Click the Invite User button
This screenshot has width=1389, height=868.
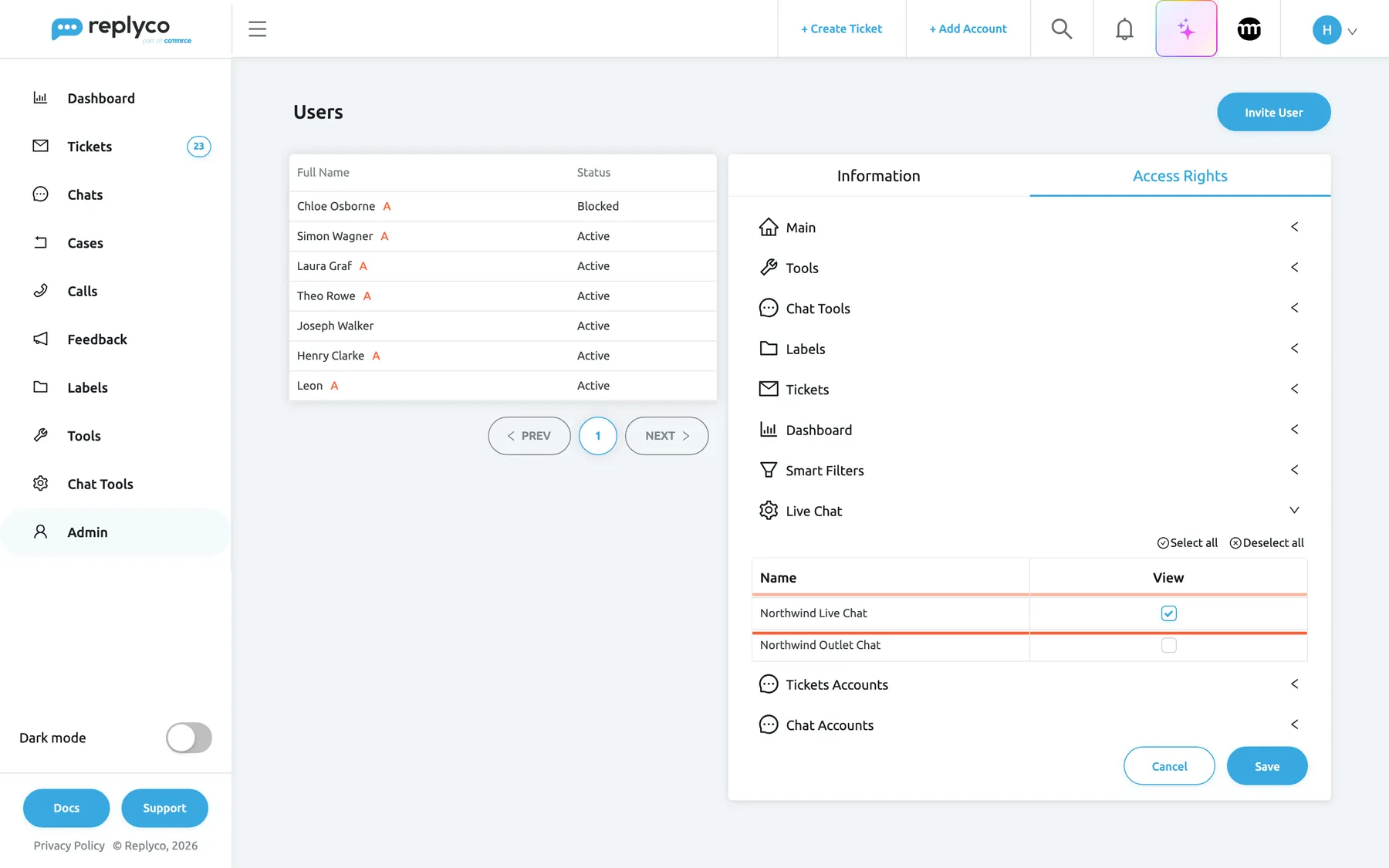(x=1274, y=113)
